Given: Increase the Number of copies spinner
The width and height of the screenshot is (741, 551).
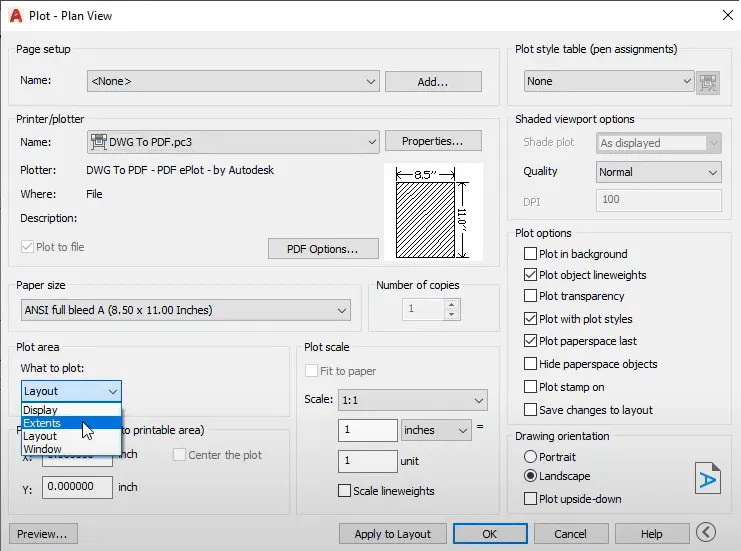Looking at the screenshot, I should 452,305.
